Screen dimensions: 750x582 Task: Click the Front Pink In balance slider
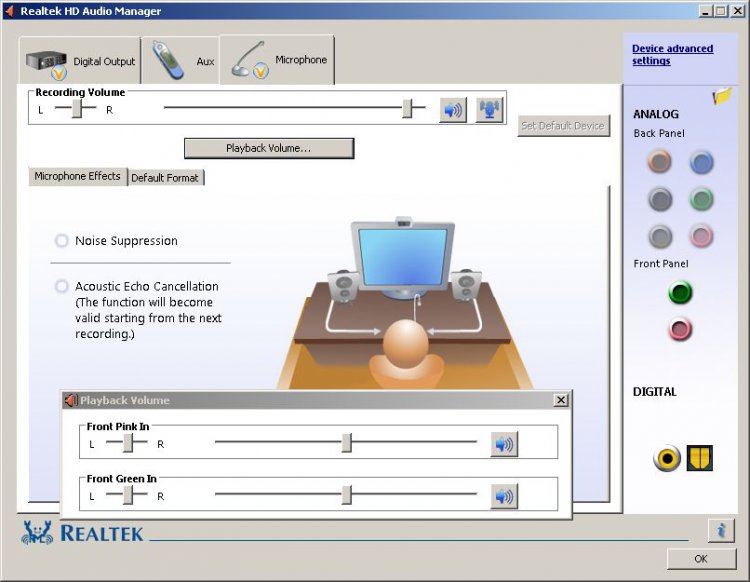127,443
